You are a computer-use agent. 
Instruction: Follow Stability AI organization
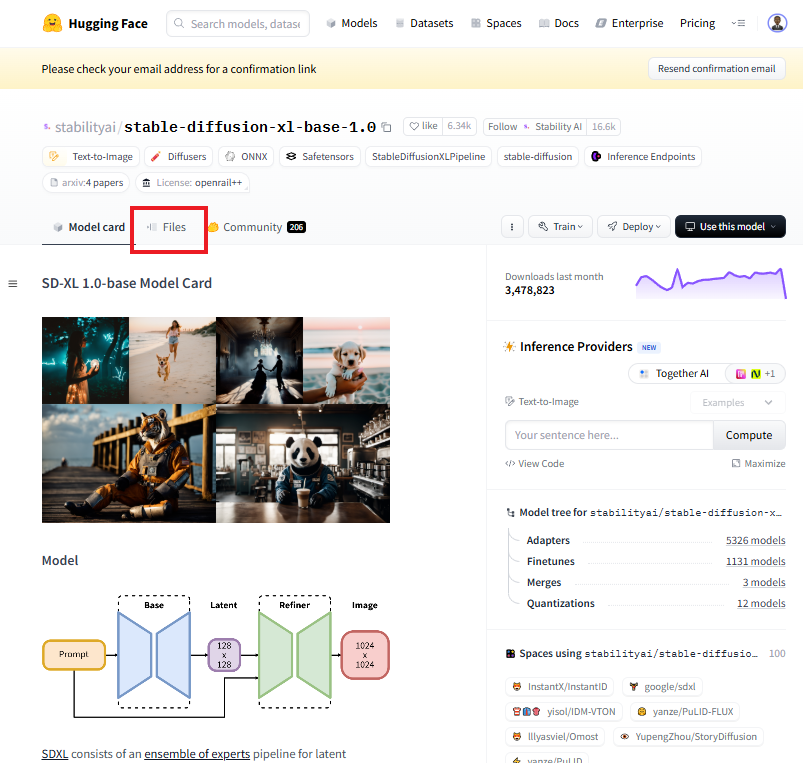(535, 126)
